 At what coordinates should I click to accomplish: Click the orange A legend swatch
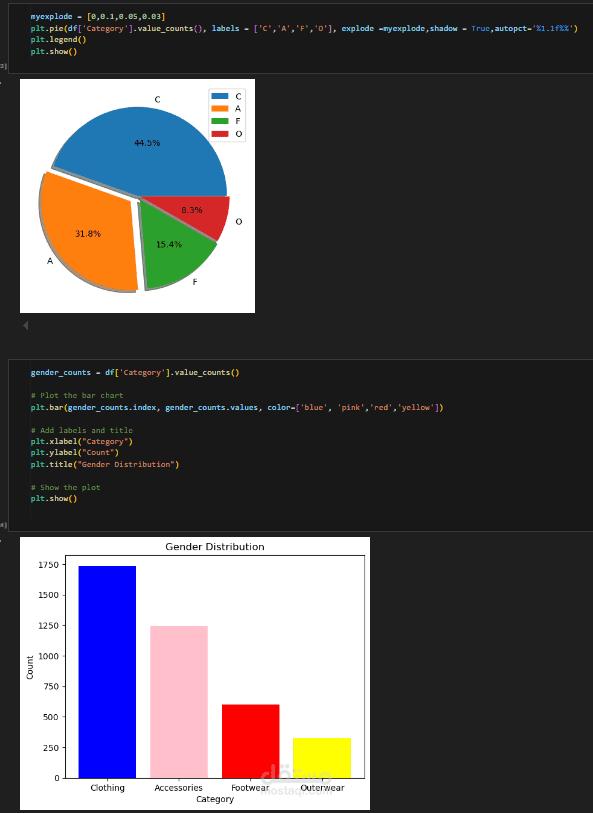pyautogui.click(x=220, y=108)
